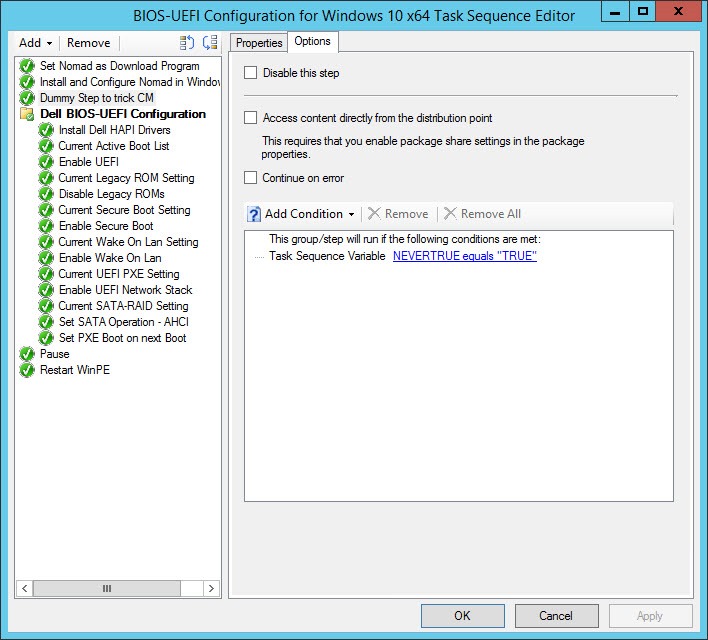This screenshot has width=708, height=640.
Task: Click the status icon for Restart WinPE
Action: pyautogui.click(x=27, y=370)
